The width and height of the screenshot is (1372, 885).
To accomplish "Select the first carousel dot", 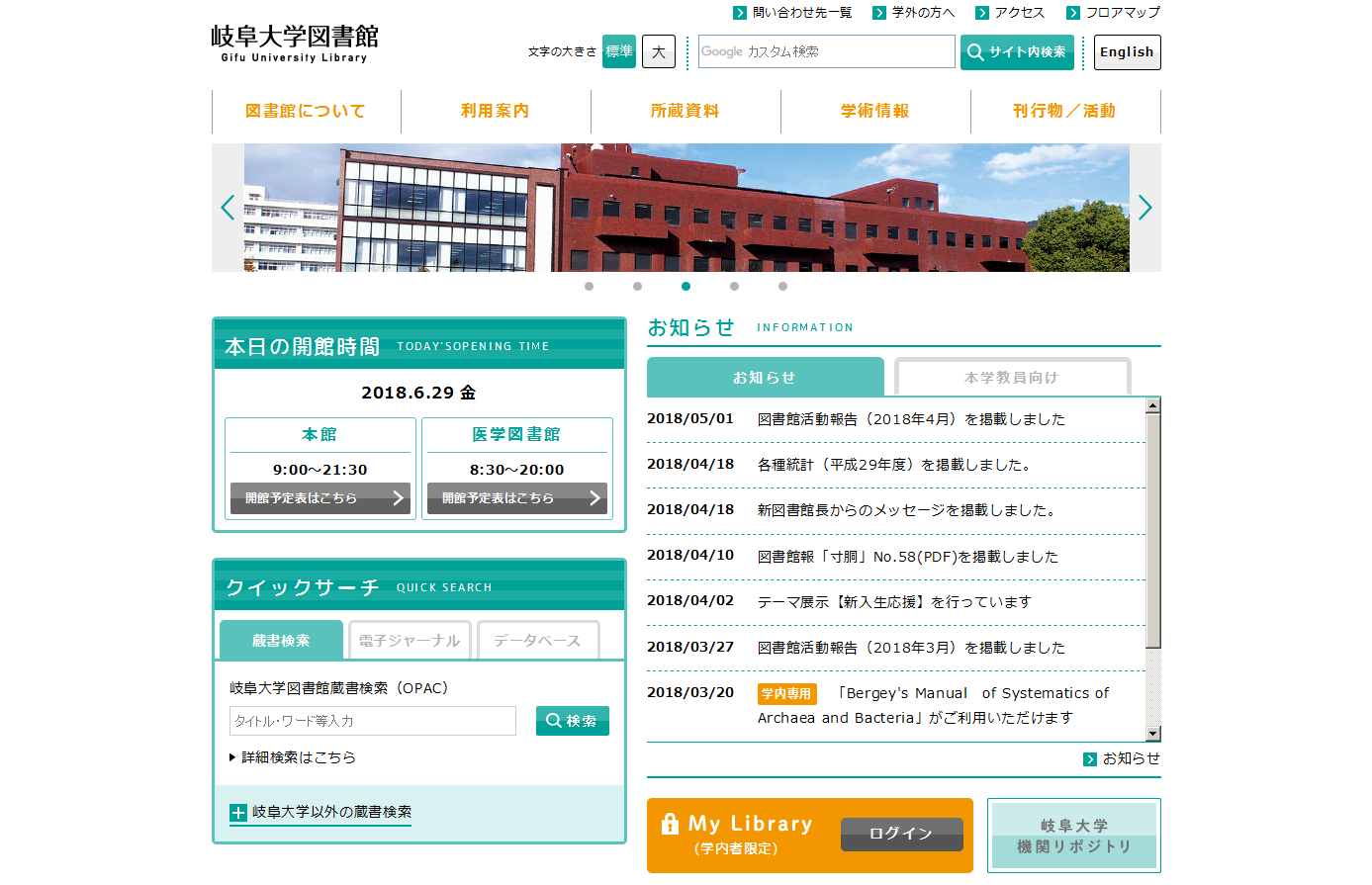I will 589,287.
